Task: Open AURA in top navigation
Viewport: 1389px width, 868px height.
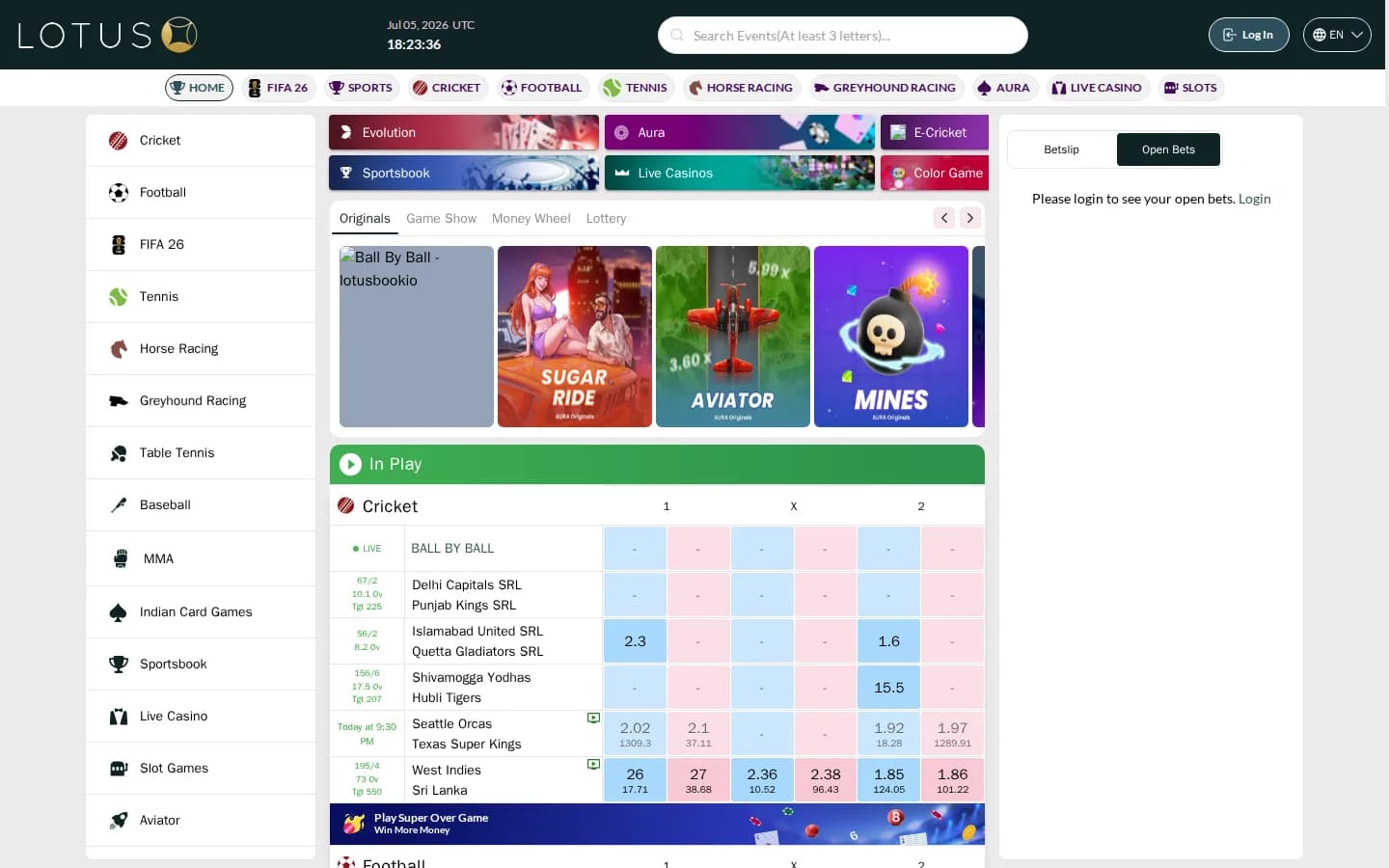Action: [x=1004, y=88]
